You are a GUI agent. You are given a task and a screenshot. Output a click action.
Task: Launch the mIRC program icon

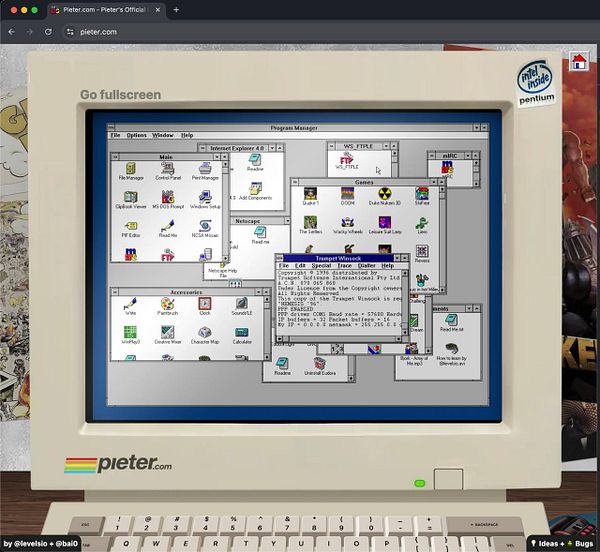click(447, 169)
